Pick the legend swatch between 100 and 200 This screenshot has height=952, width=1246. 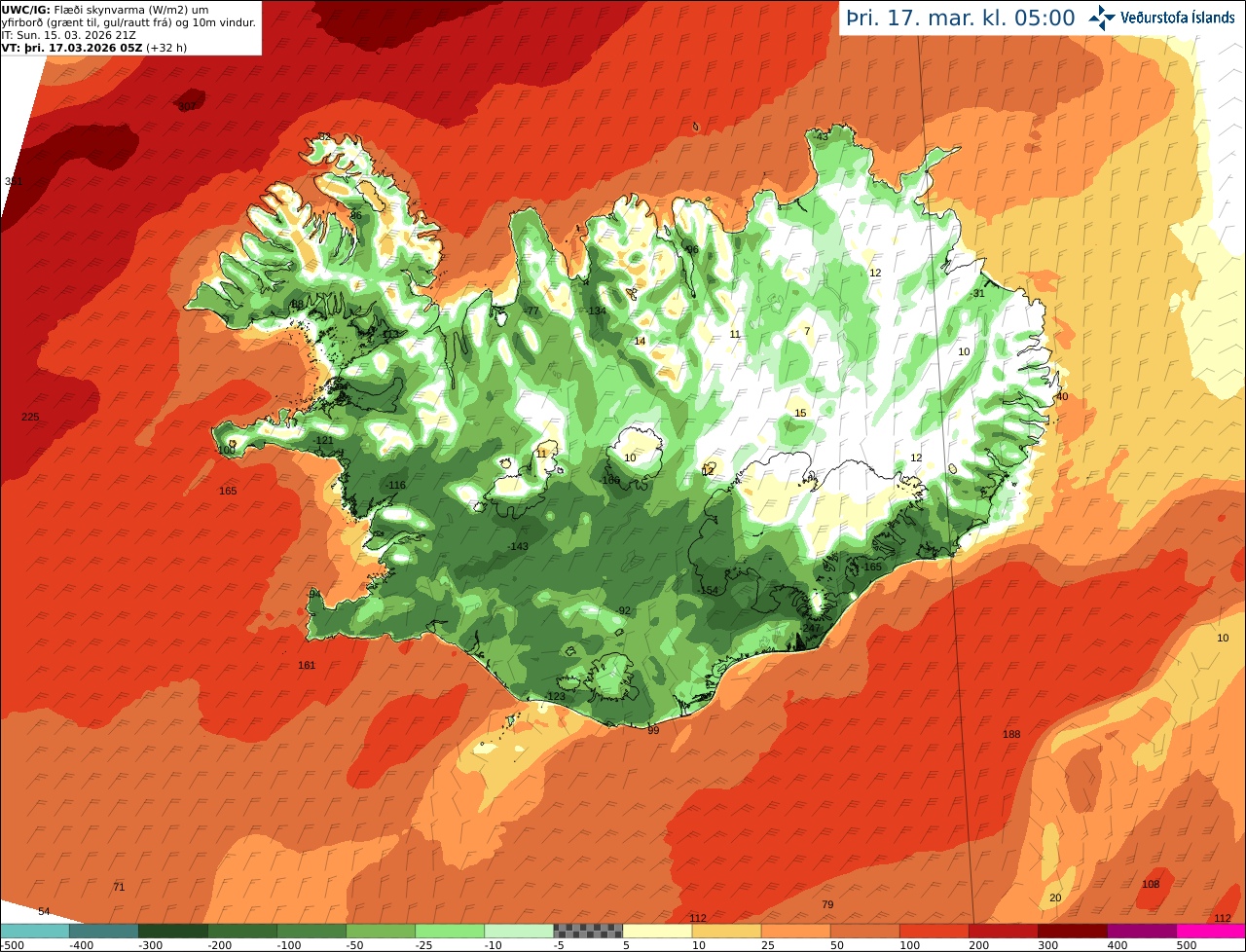click(933, 931)
